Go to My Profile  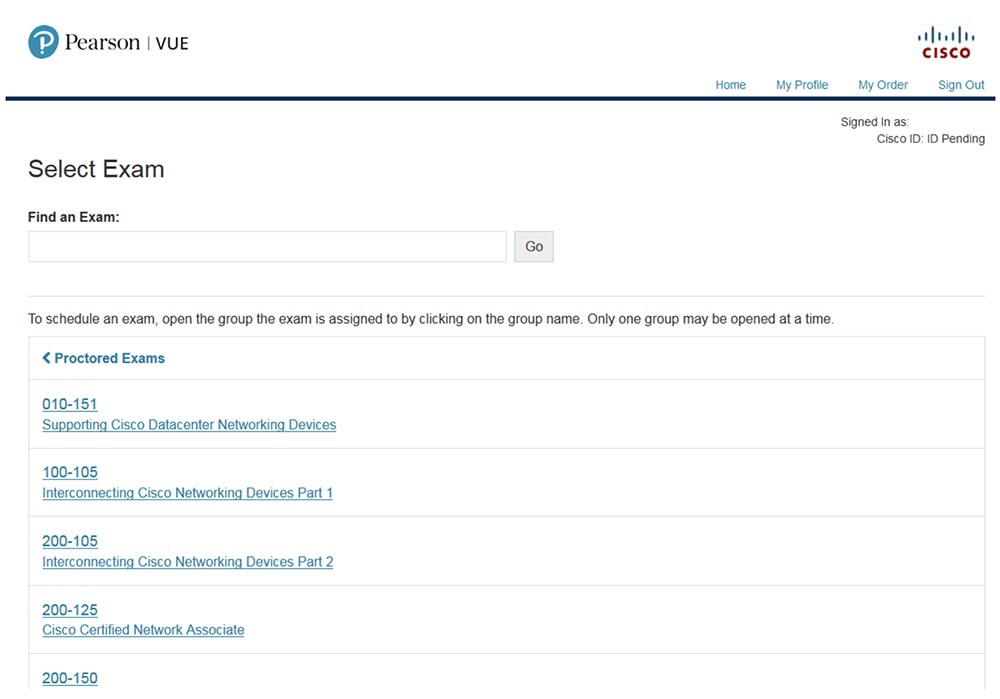[802, 85]
